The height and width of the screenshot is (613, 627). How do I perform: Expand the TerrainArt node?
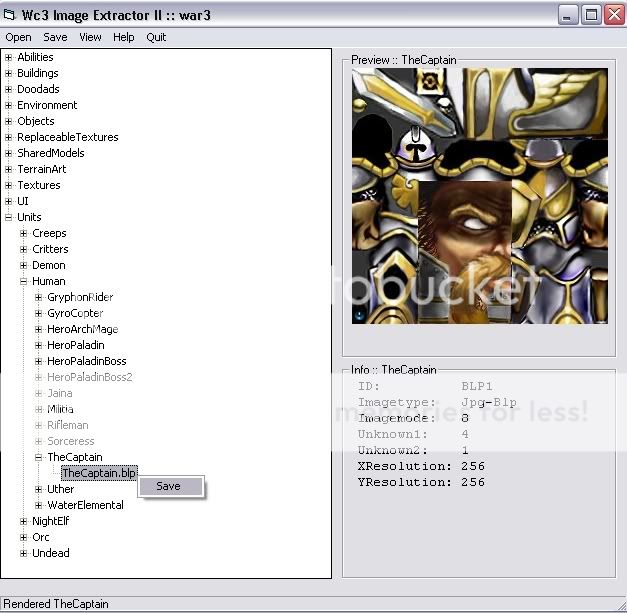click(x=8, y=170)
